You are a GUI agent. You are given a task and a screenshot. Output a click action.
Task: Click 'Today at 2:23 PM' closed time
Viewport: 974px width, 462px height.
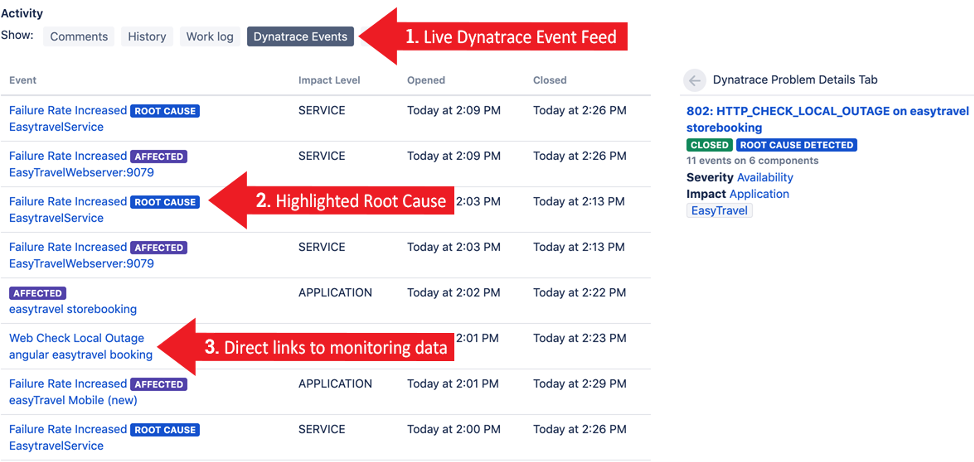point(579,338)
